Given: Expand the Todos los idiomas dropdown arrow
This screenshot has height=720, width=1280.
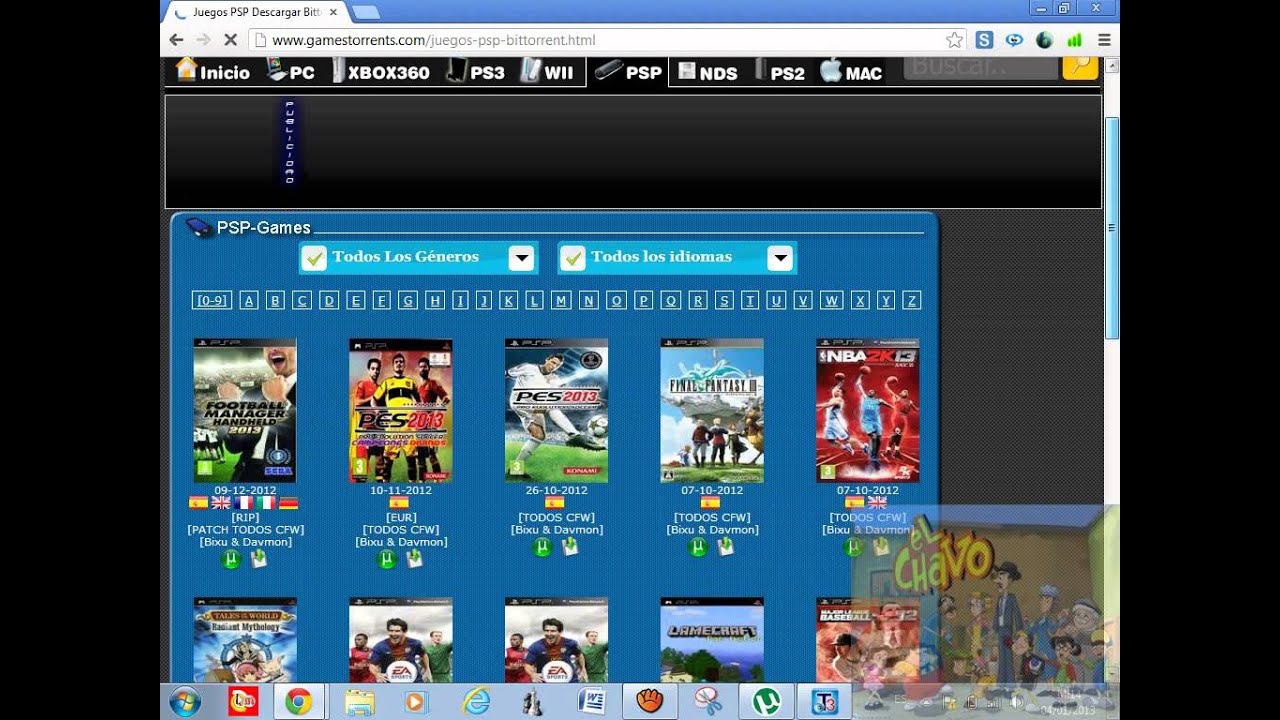Looking at the screenshot, I should [x=780, y=258].
